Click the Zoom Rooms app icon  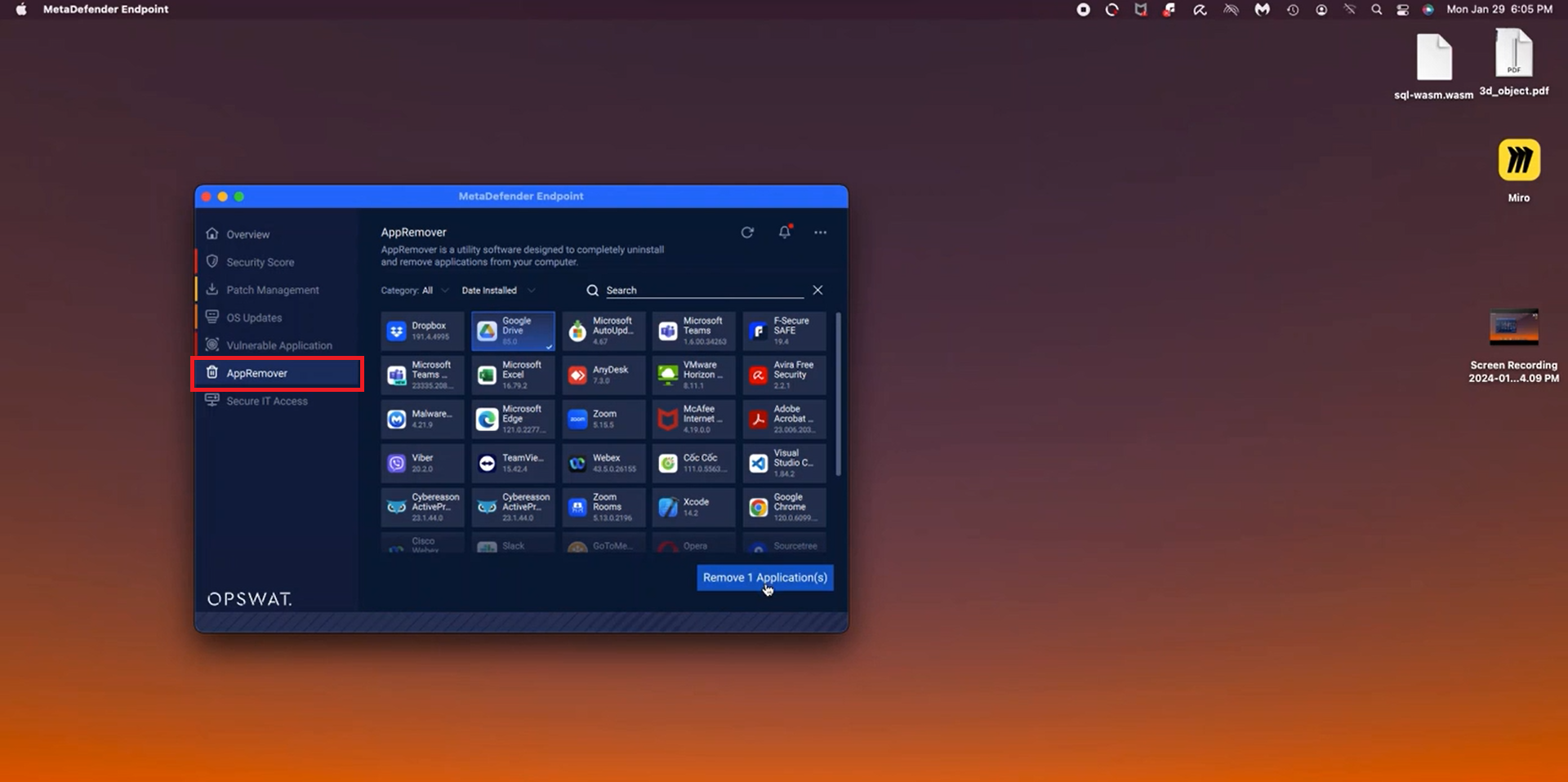coord(577,508)
